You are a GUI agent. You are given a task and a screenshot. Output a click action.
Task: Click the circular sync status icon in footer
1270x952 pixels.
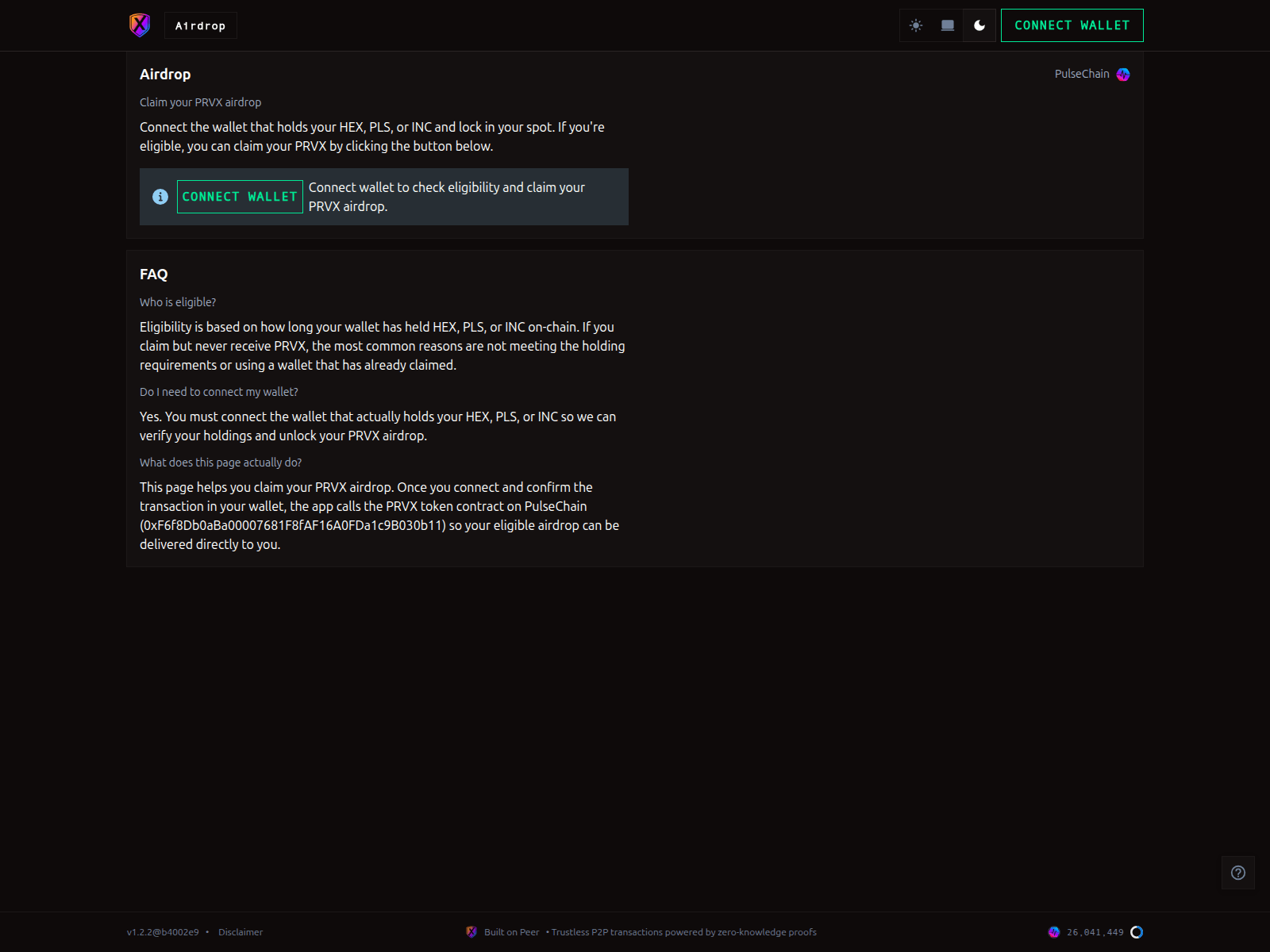point(1137,932)
